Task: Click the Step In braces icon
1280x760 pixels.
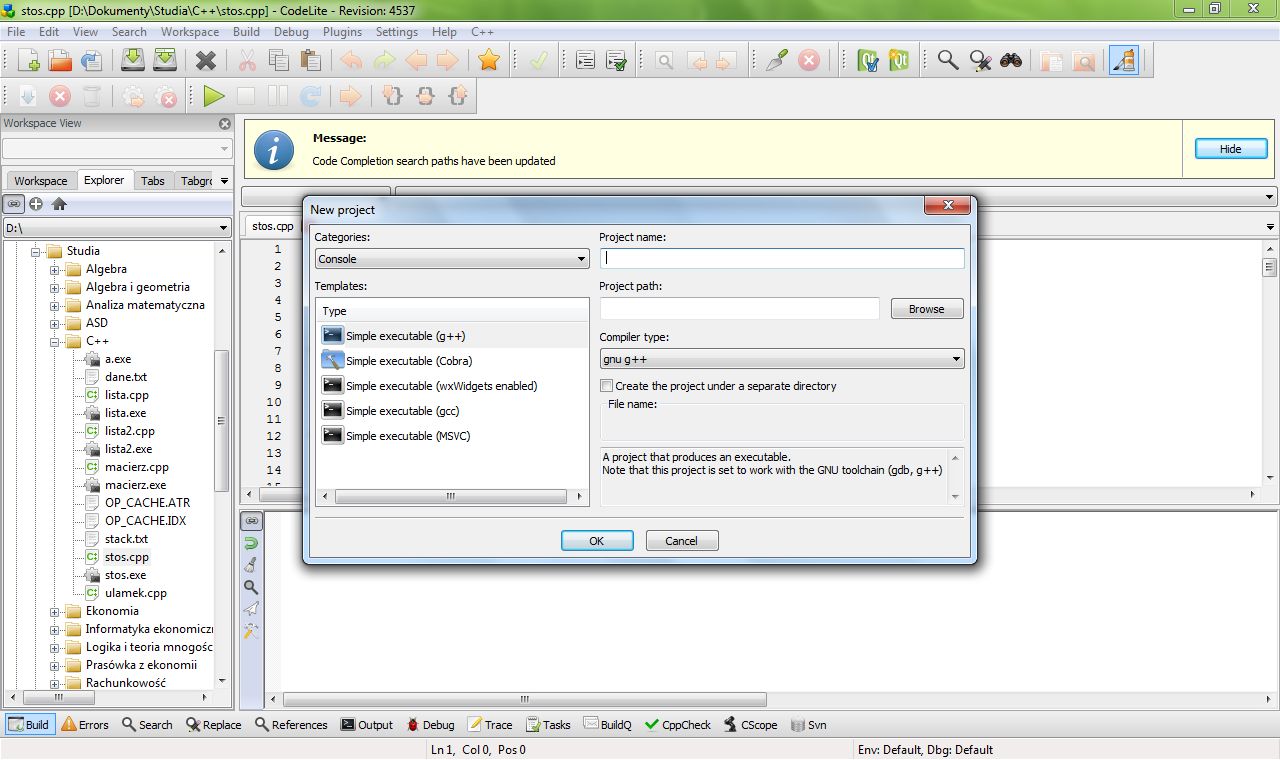Action: coord(393,97)
